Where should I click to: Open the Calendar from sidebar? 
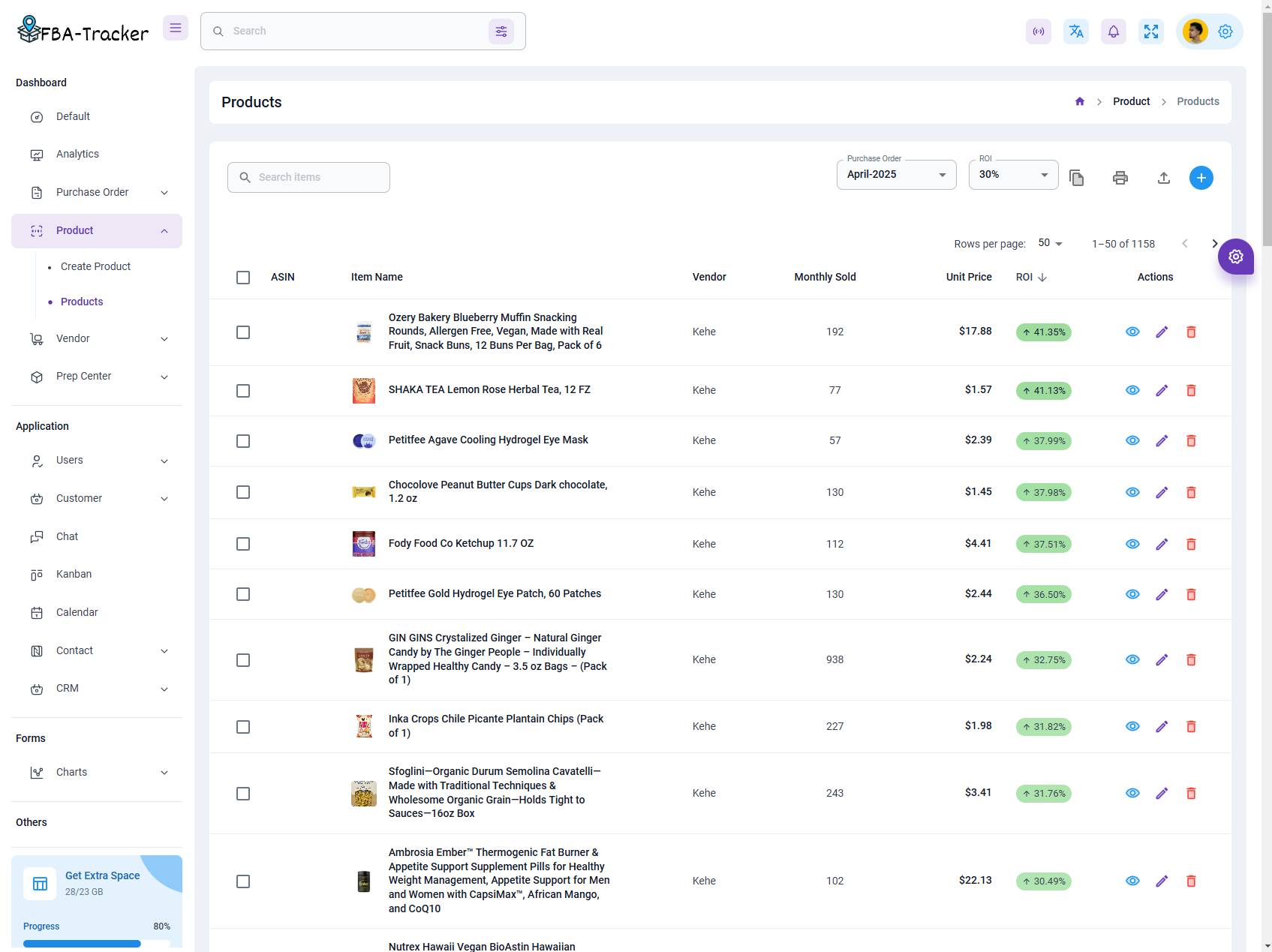(77, 612)
